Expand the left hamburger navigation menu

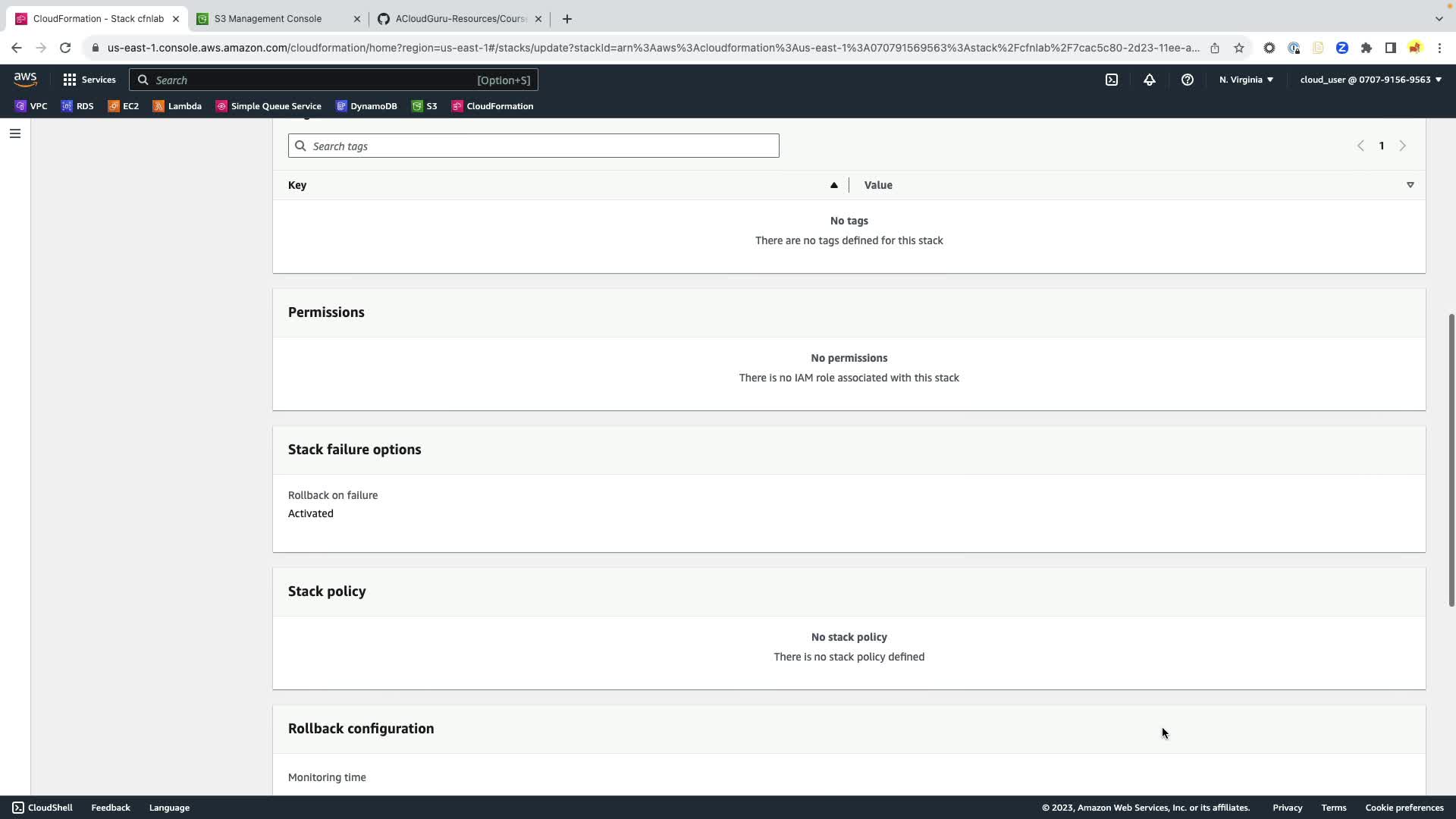[x=14, y=133]
